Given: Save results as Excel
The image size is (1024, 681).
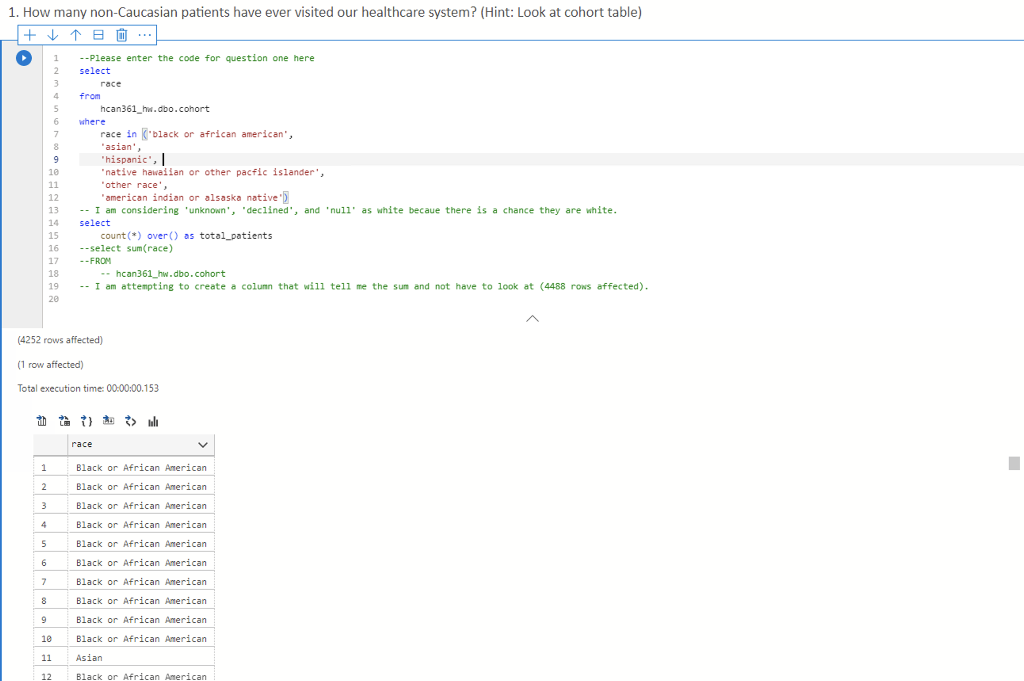Looking at the screenshot, I should pos(64,420).
